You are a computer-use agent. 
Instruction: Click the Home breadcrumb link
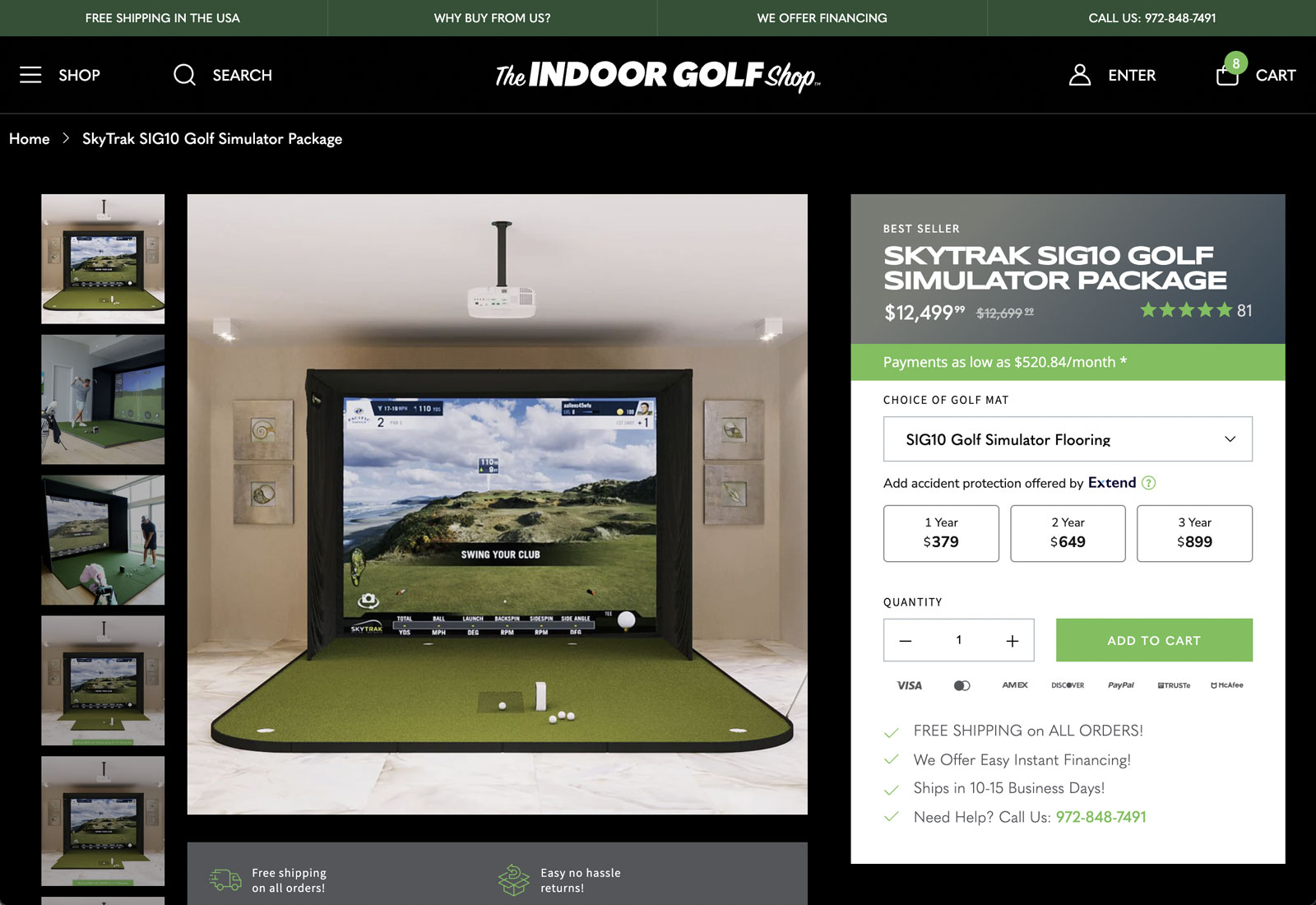(30, 139)
